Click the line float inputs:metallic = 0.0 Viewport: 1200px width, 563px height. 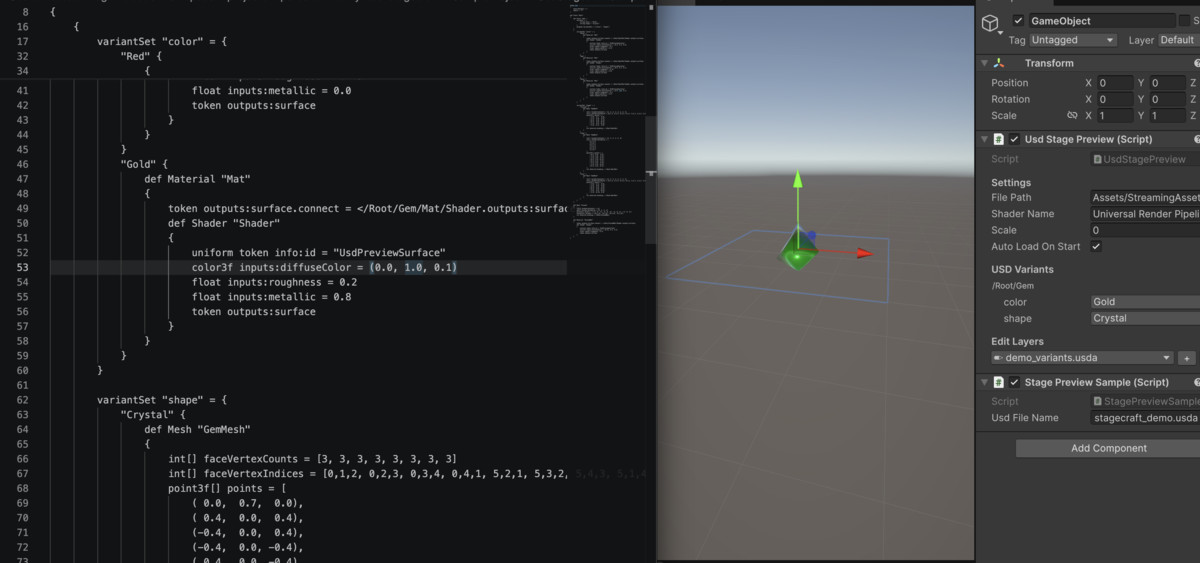[x=271, y=90]
